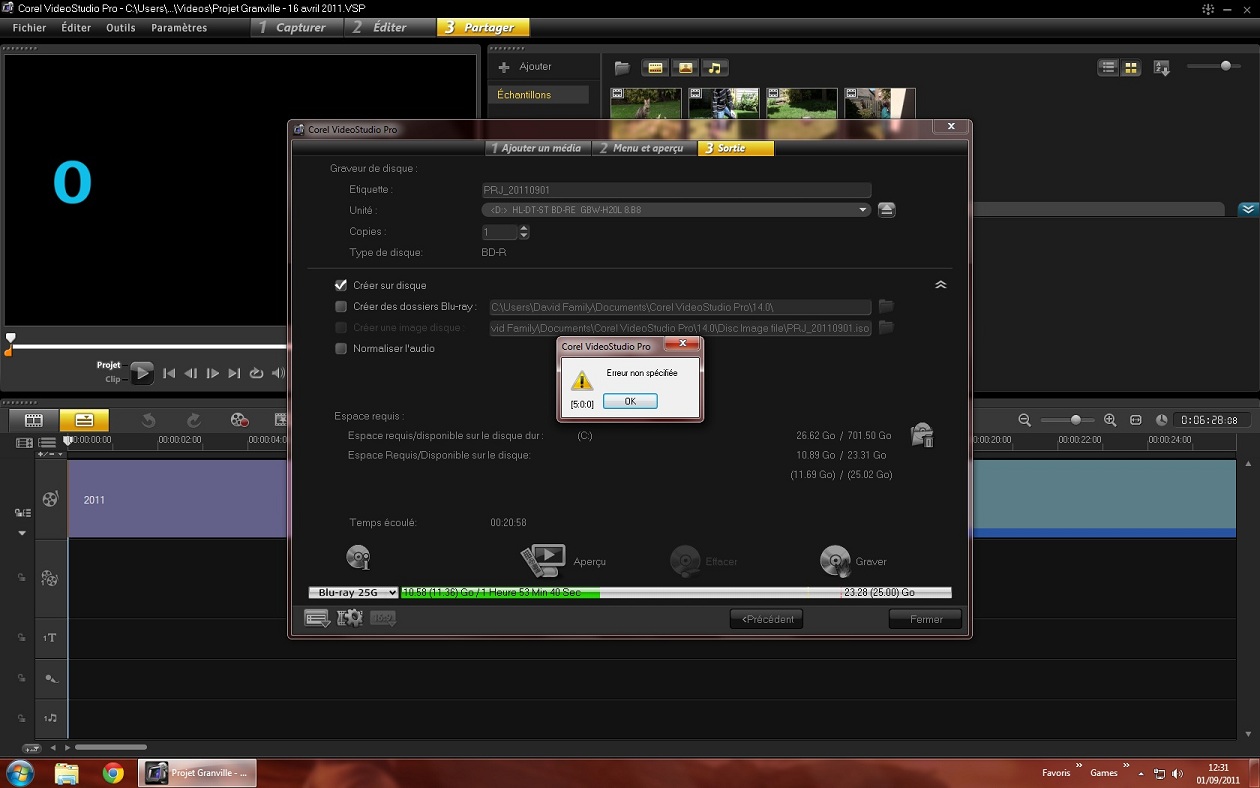The image size is (1260, 788).
Task: Click the Effacer disc button
Action: coord(704,561)
